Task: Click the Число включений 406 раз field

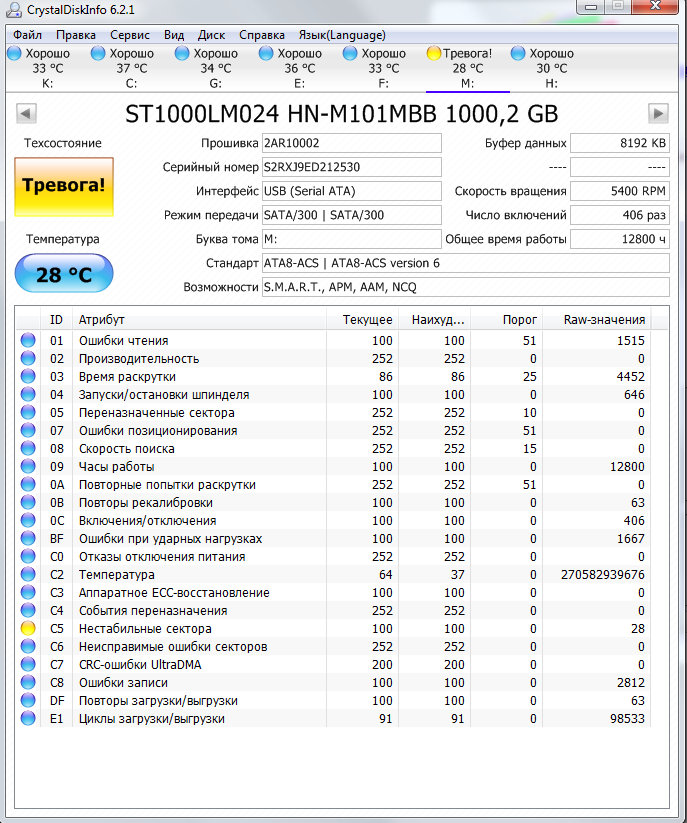Action: click(x=620, y=215)
